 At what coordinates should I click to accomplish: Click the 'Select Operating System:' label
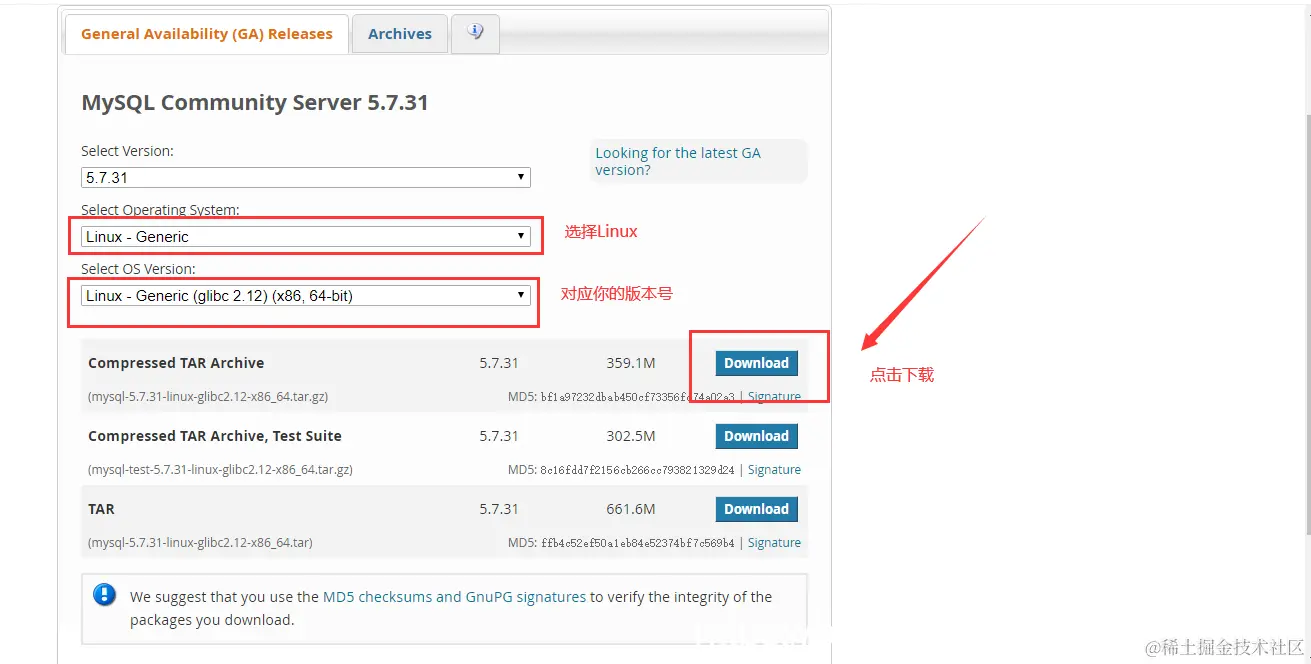(x=160, y=210)
